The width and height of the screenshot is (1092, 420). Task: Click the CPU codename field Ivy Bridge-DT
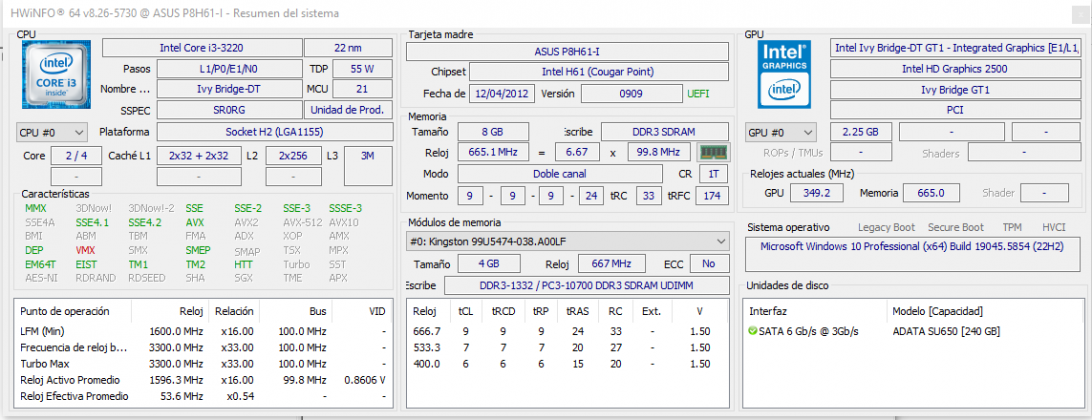pyautogui.click(x=228, y=89)
